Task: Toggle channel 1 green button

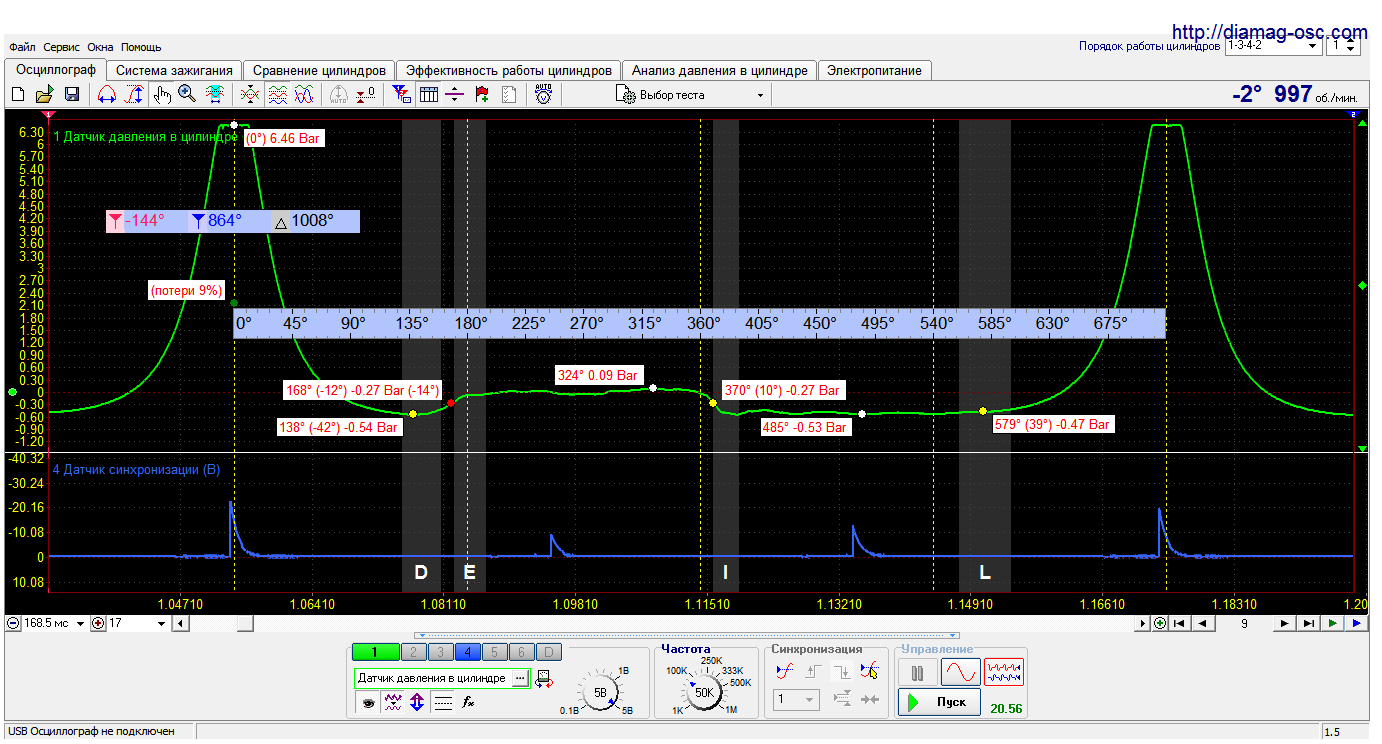Action: [x=375, y=652]
